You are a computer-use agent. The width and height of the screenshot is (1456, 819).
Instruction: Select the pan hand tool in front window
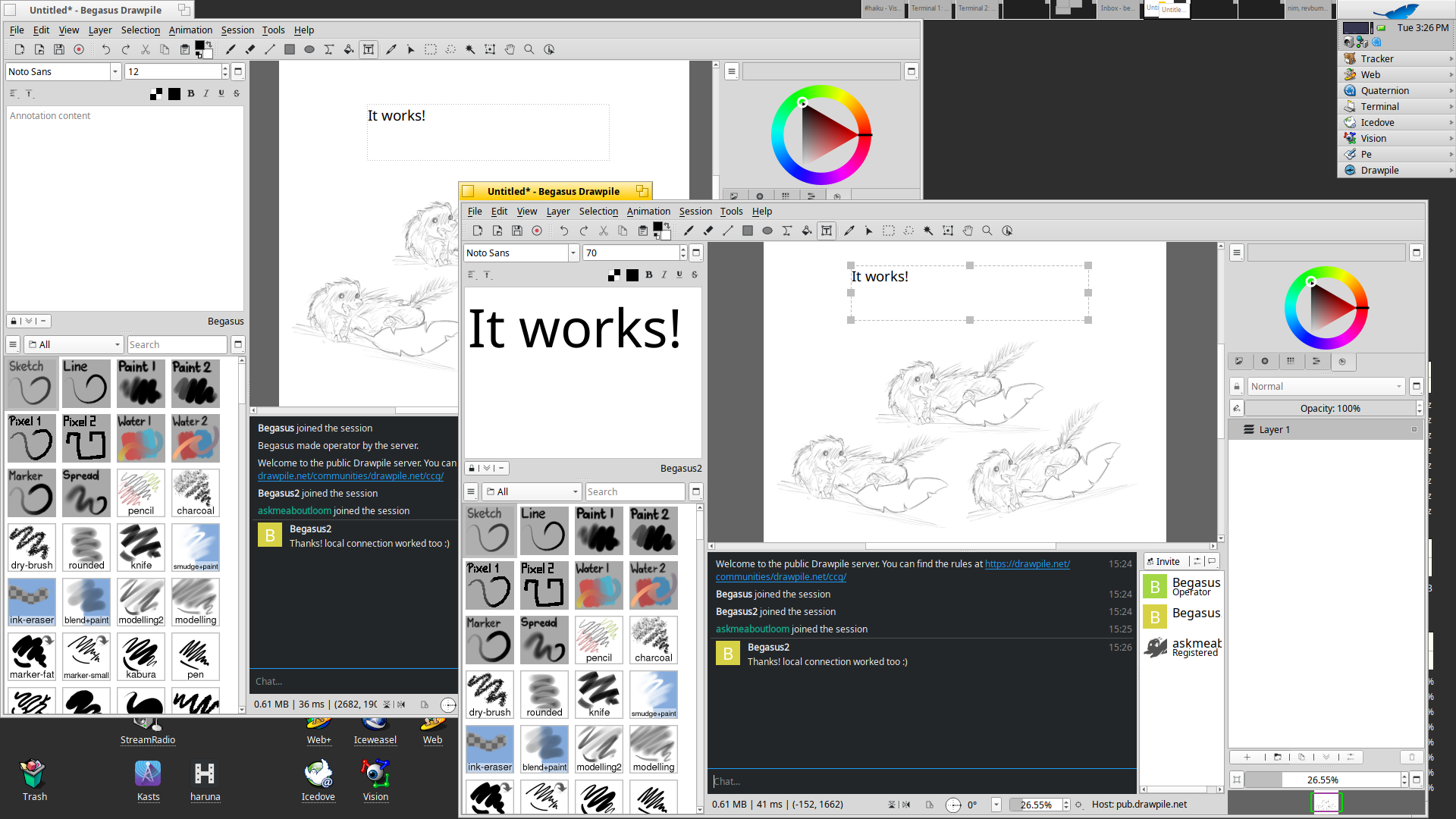968,231
